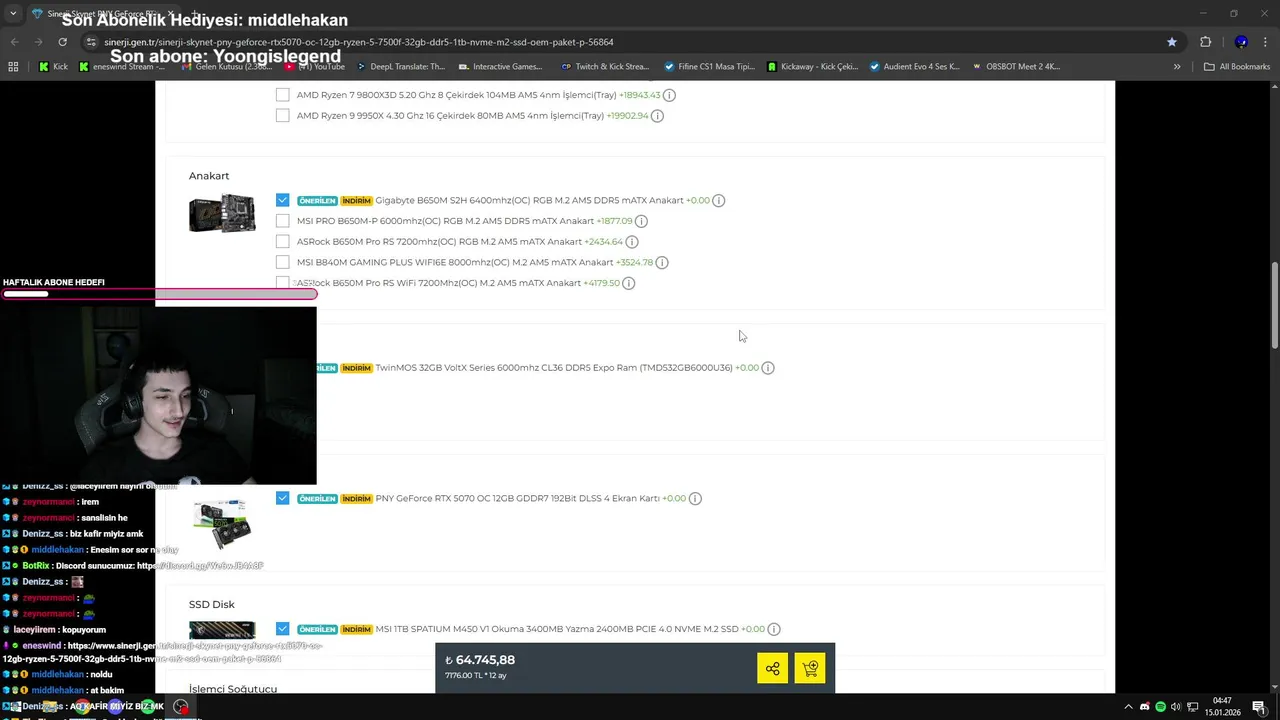Open info icon for MSI B840M GAMING PLUS
Viewport: 1280px width, 720px height.
[662, 262]
